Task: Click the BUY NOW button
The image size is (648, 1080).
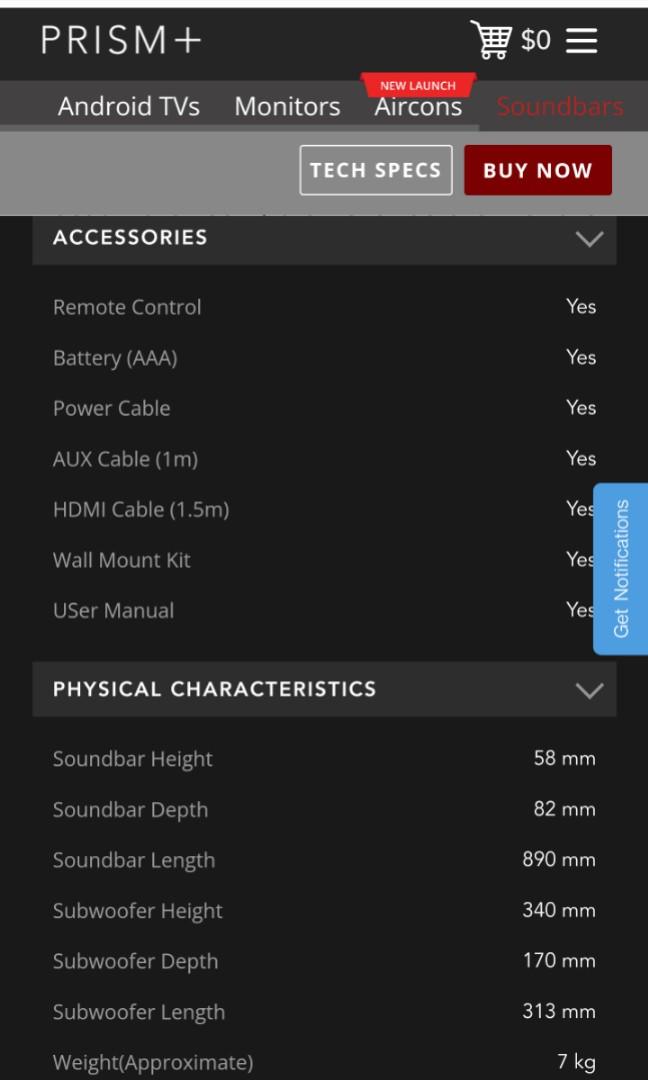Action: (537, 170)
